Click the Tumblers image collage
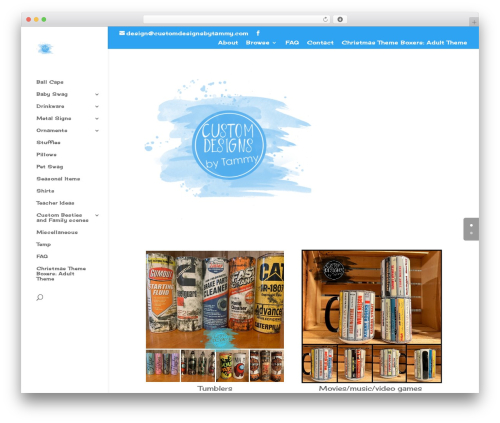 [215, 316]
